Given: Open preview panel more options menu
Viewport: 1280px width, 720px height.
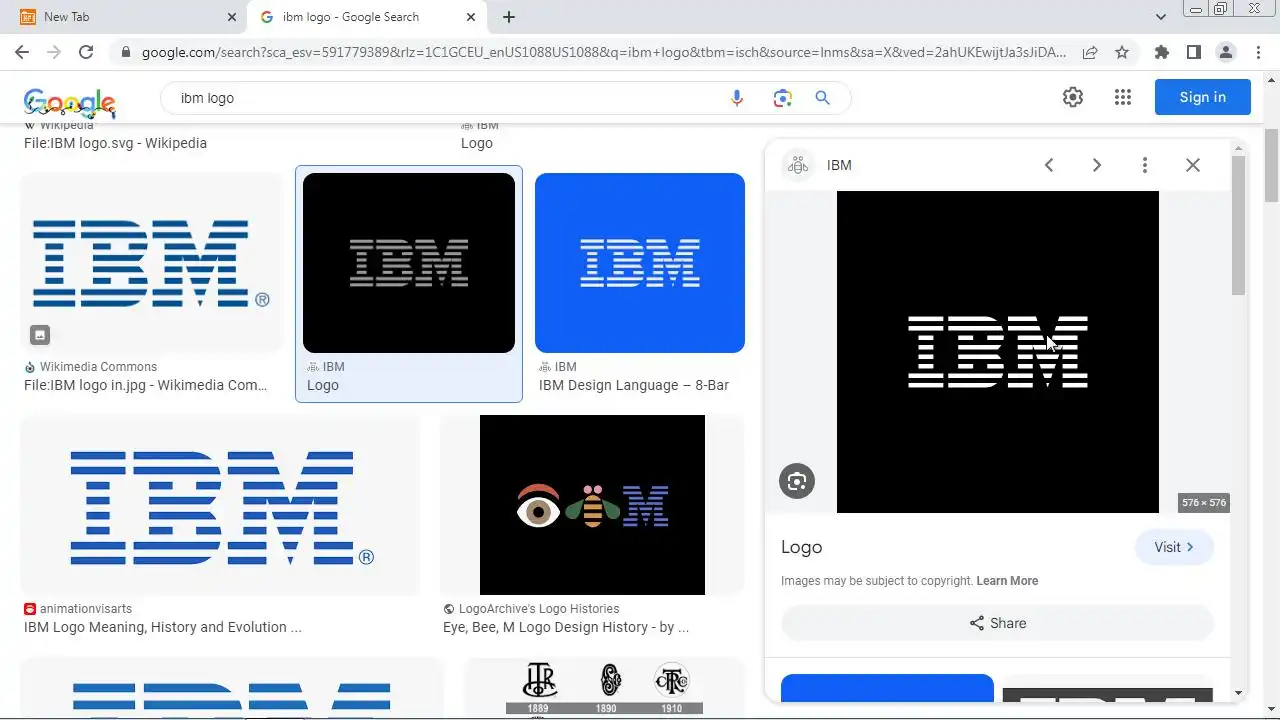Looking at the screenshot, I should coord(1145,165).
